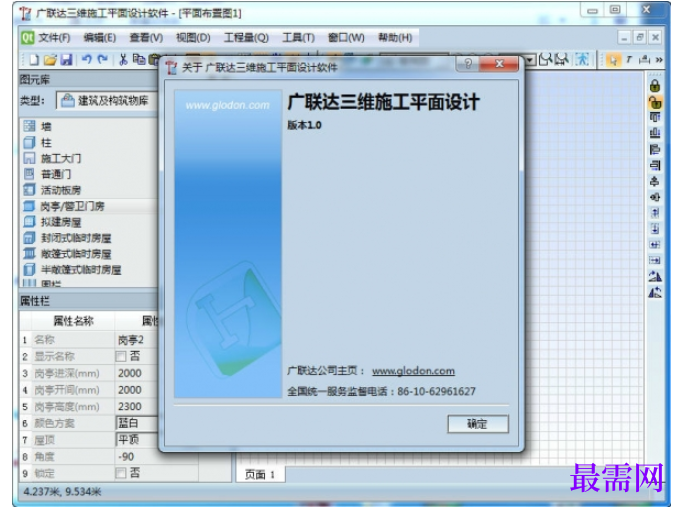Click the center vertically align icon

655,181
